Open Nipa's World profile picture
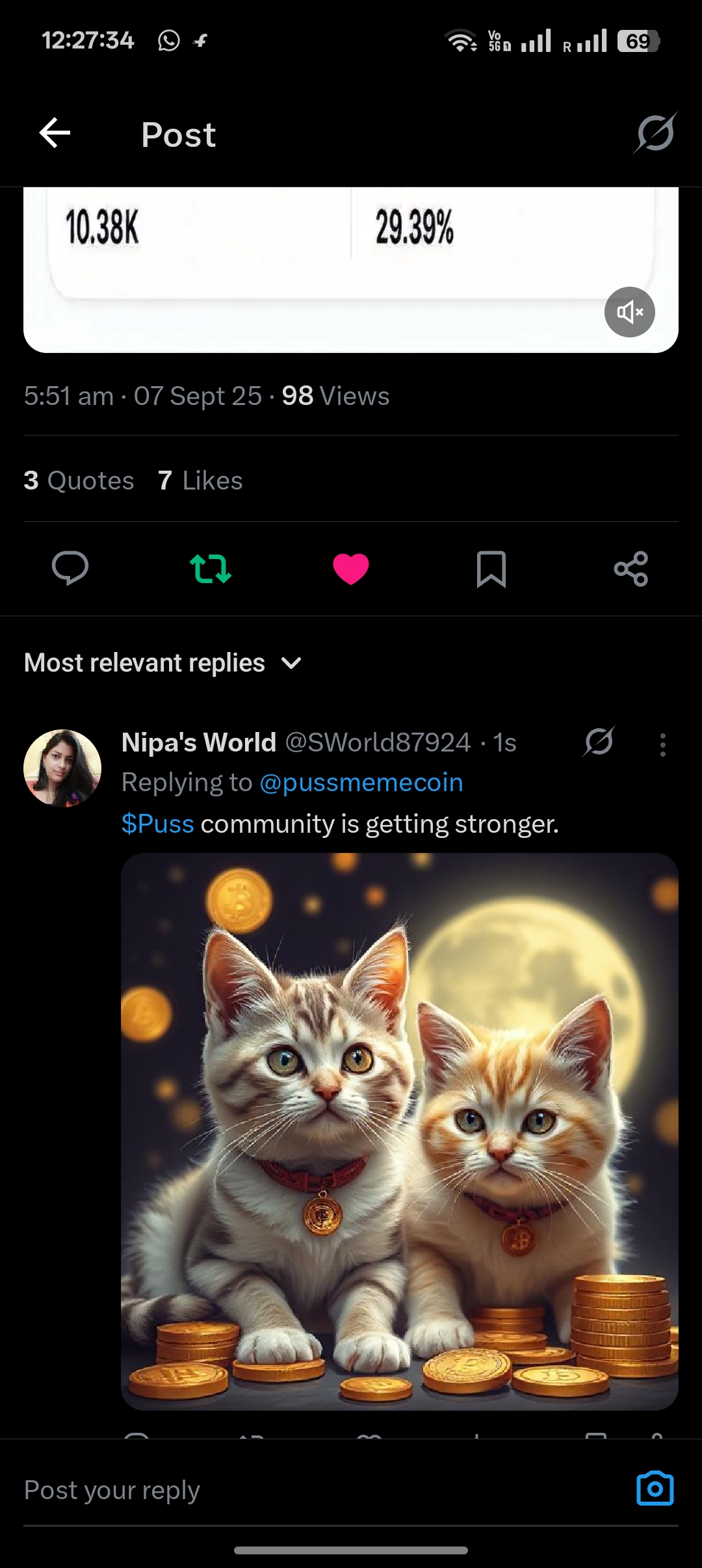702x1568 pixels. click(x=62, y=768)
